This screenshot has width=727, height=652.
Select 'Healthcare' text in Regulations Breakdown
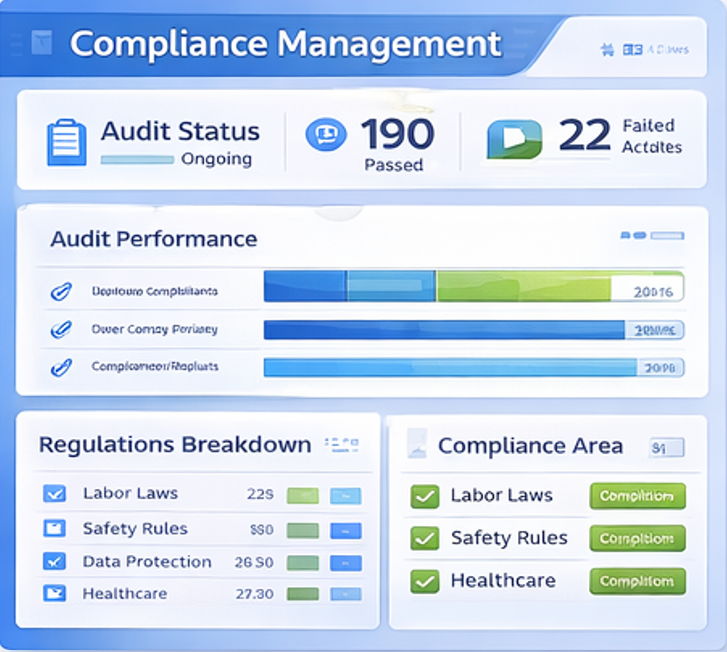click(x=125, y=594)
